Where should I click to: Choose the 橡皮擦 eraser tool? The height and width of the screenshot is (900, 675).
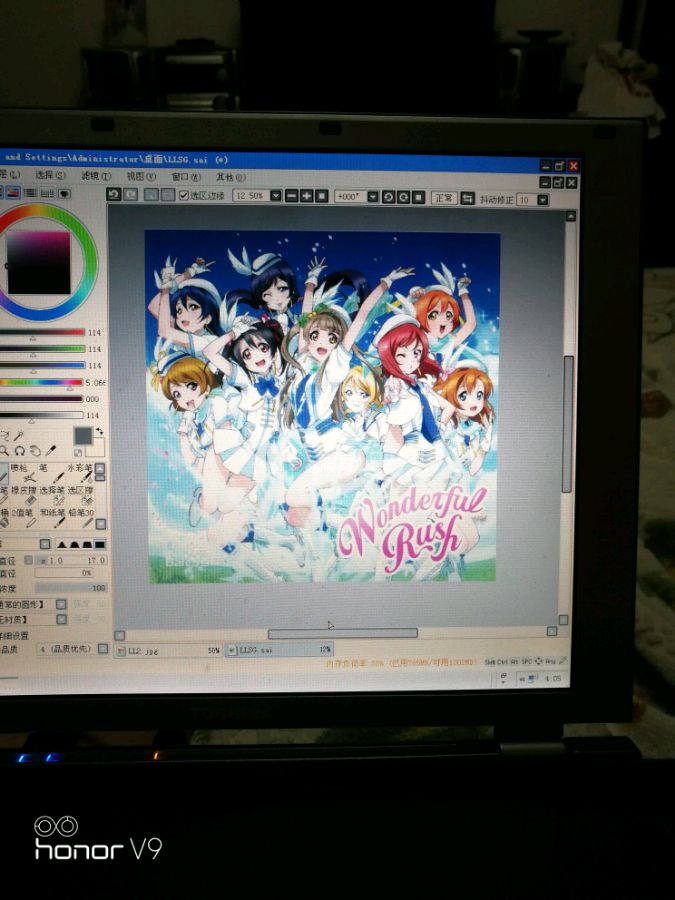(24, 496)
